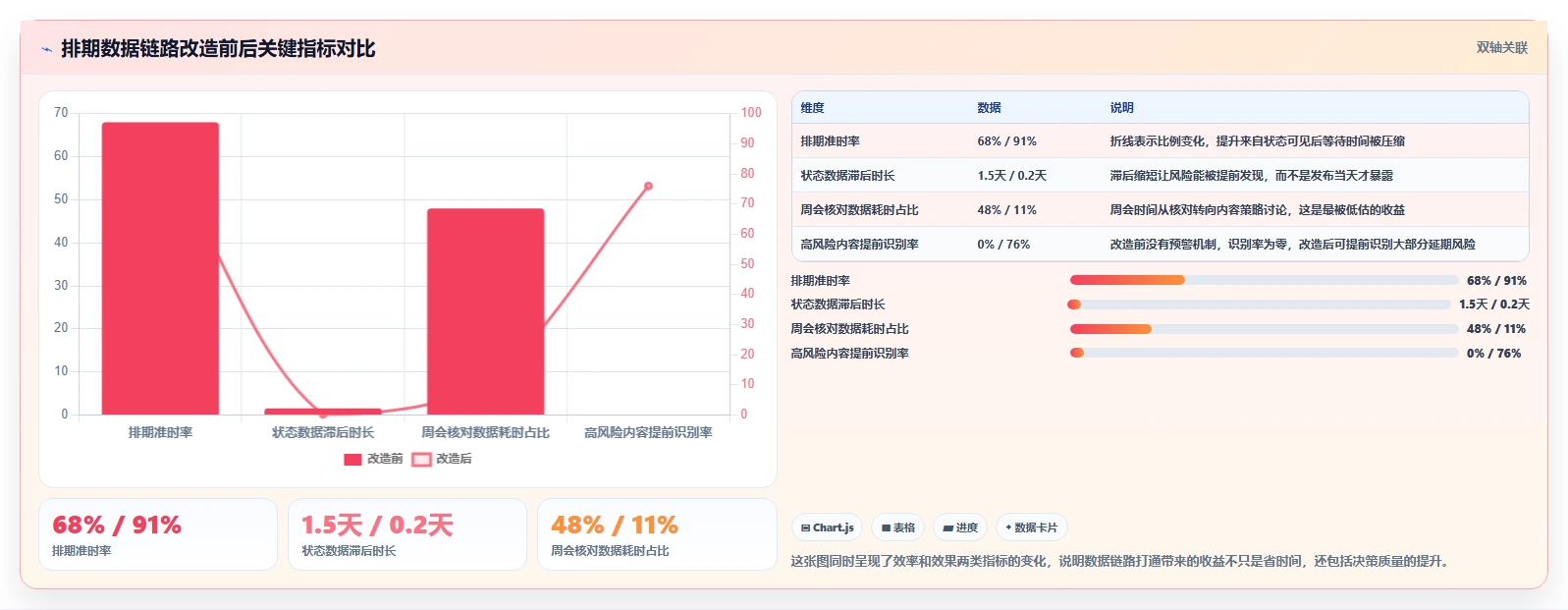Click the red right-axis tick 100

751,113
